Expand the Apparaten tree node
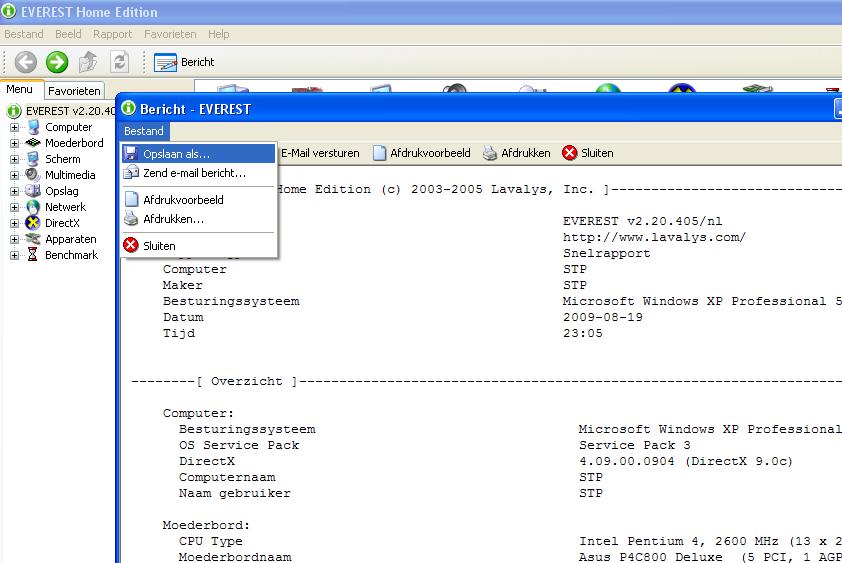Viewport: 842px width, 563px height. point(14,239)
